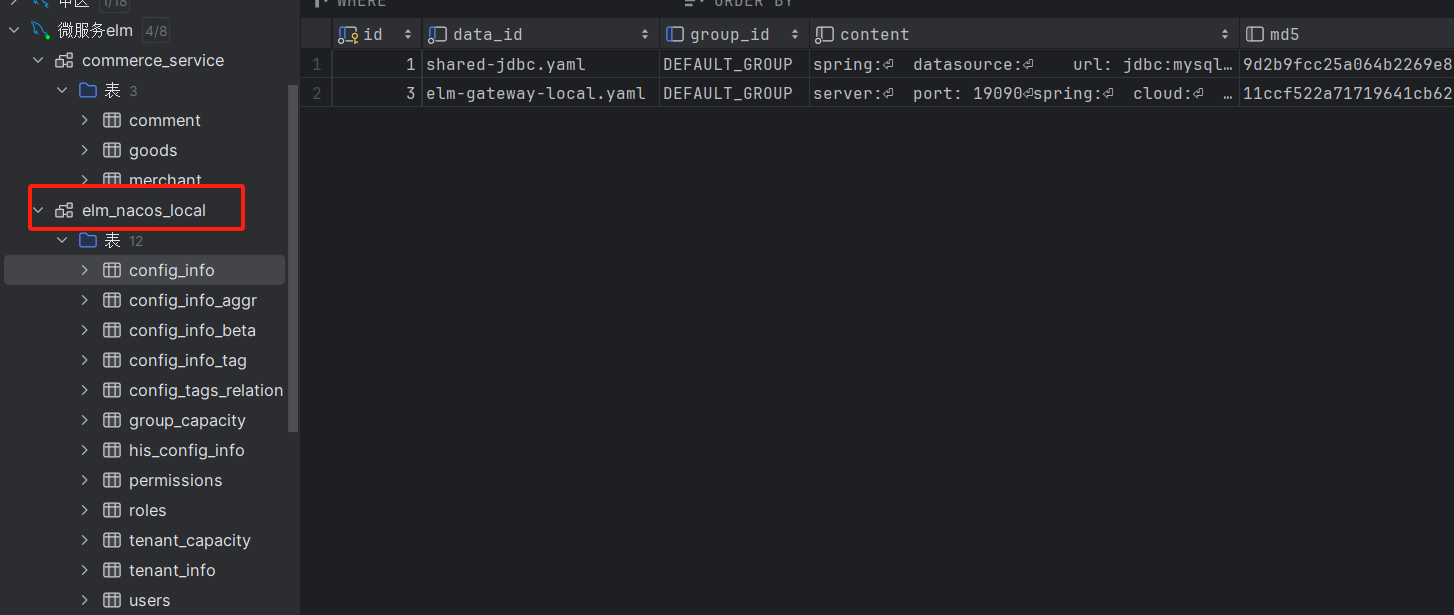Select md5 cell starting 9d2b9fcc
Image resolution: width=1454 pixels, height=615 pixels.
click(1346, 64)
